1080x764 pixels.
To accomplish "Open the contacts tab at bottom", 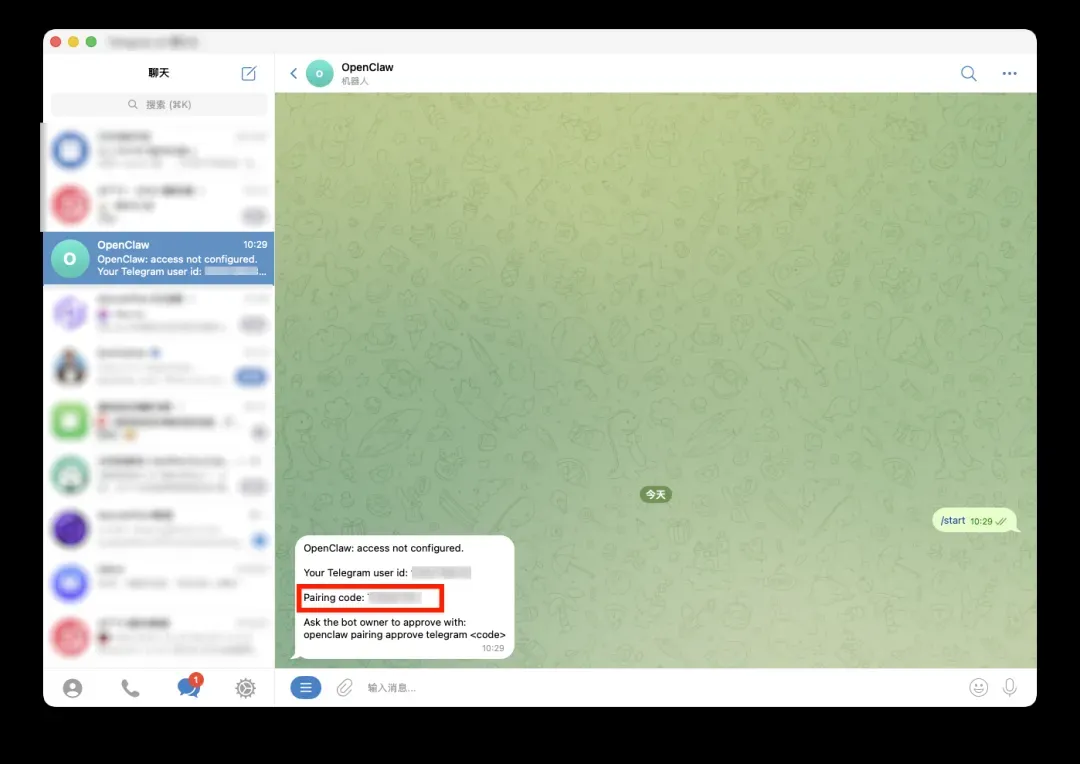I will (x=72, y=688).
